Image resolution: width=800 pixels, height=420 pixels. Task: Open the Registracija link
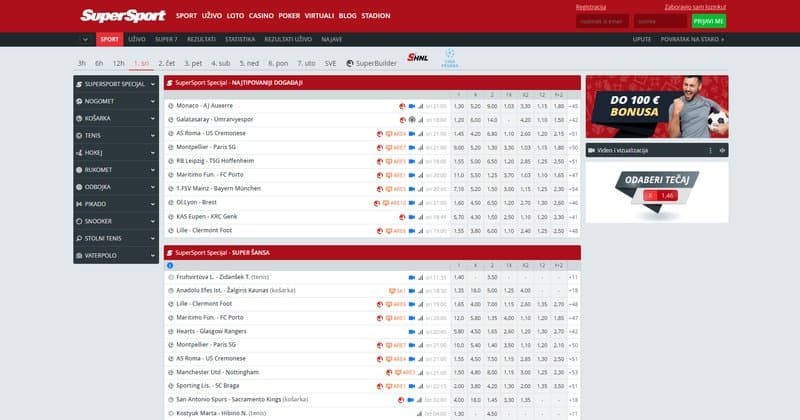[591, 7]
